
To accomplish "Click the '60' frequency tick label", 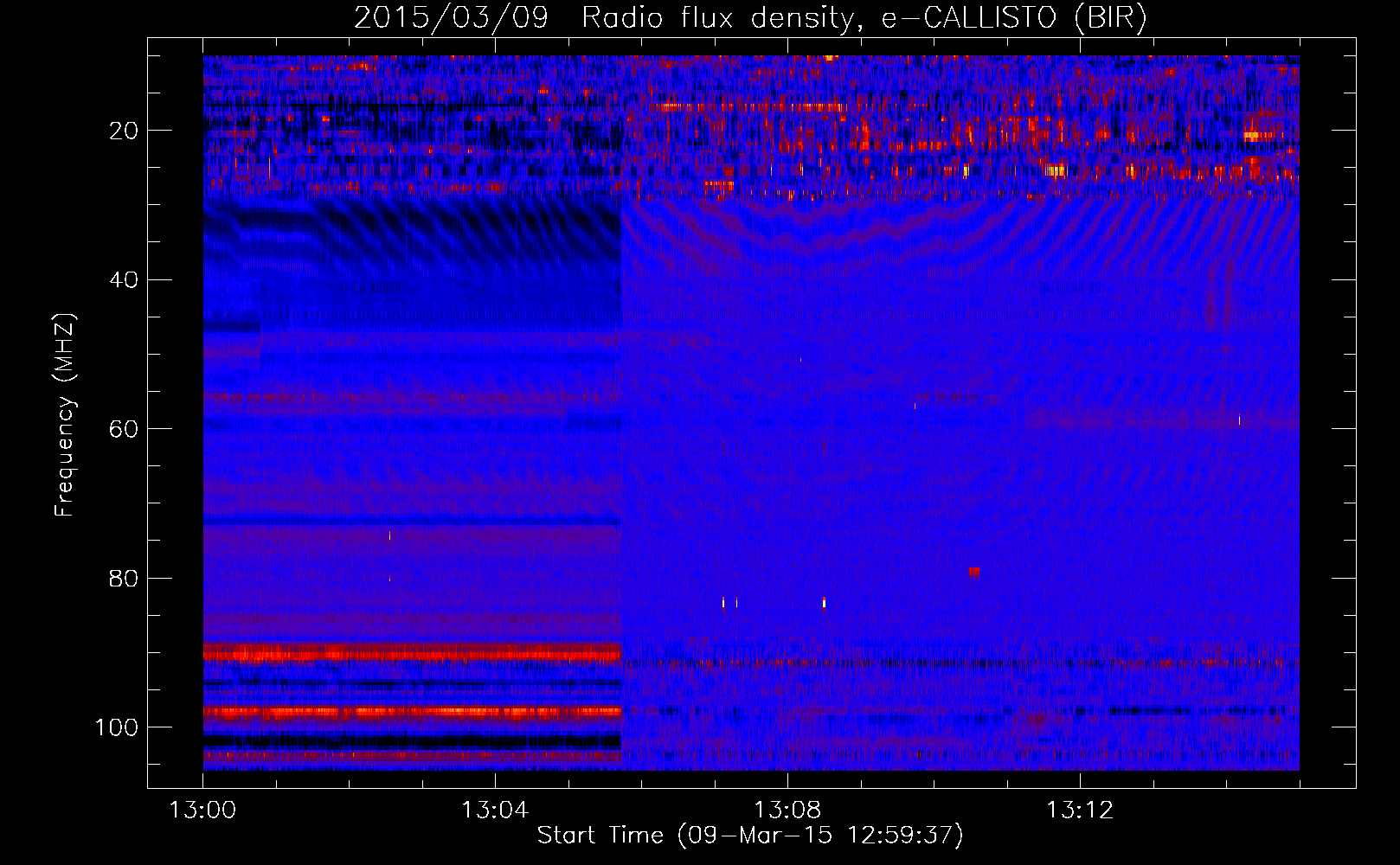I will coord(124,429).
